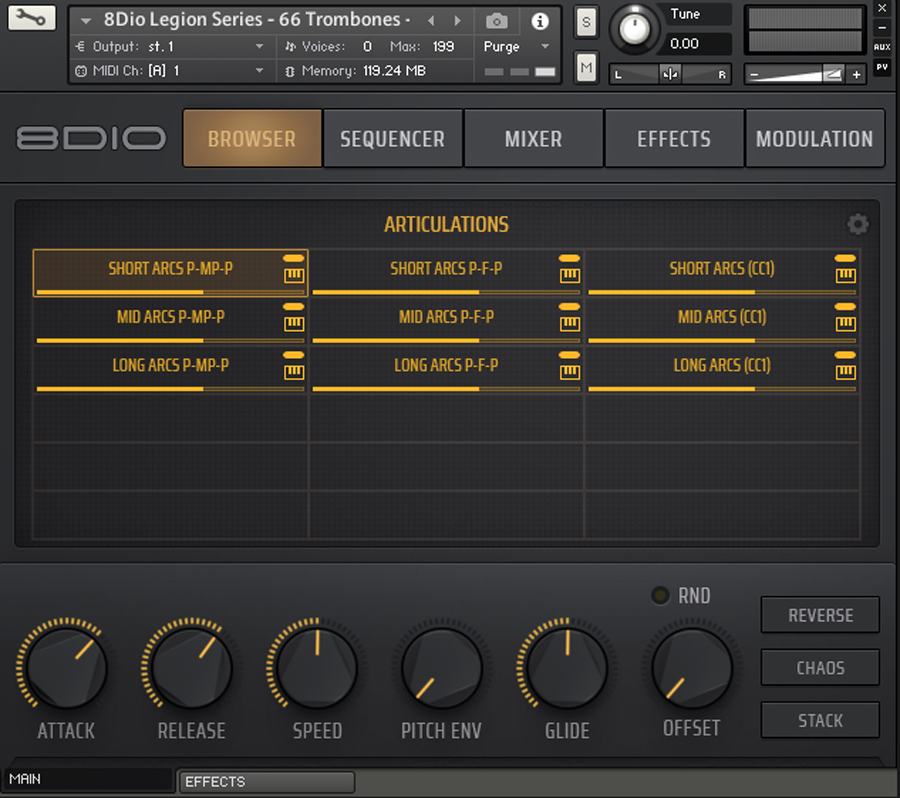Toggle the PV button
Screen dimensions: 900x798
coord(882,67)
